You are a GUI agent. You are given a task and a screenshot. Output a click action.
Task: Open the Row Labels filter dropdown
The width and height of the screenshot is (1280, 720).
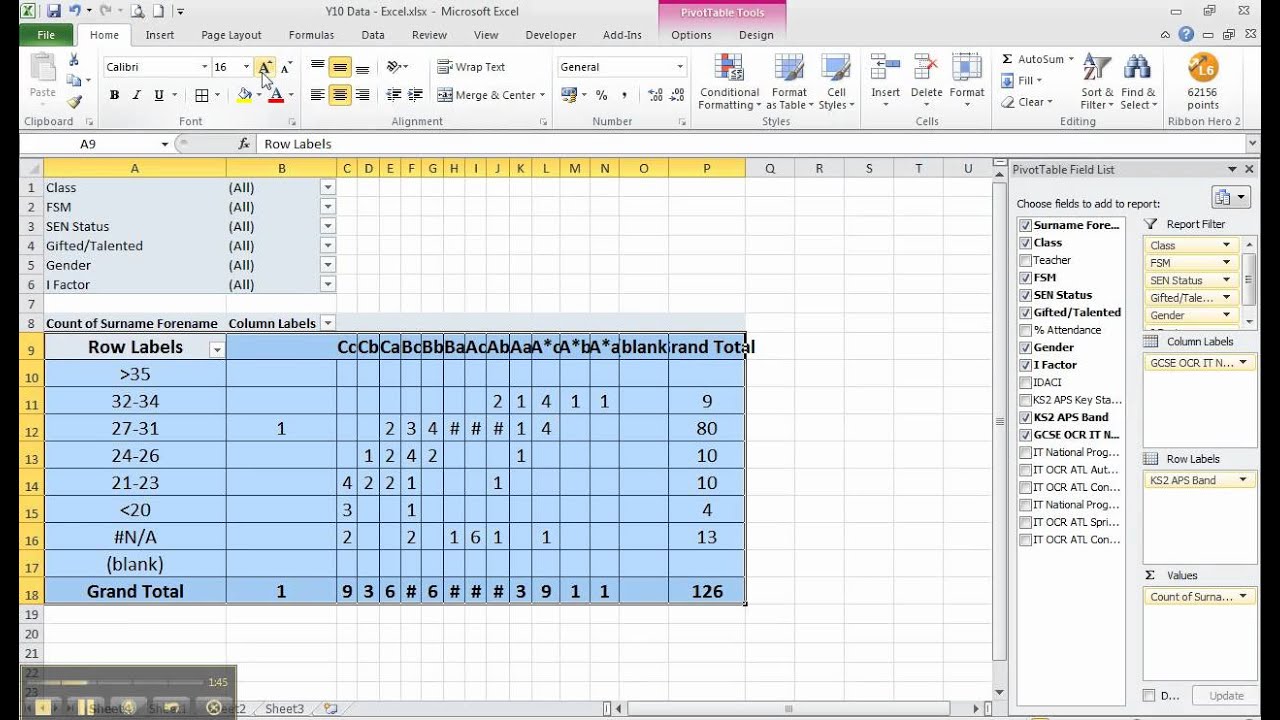click(x=216, y=349)
